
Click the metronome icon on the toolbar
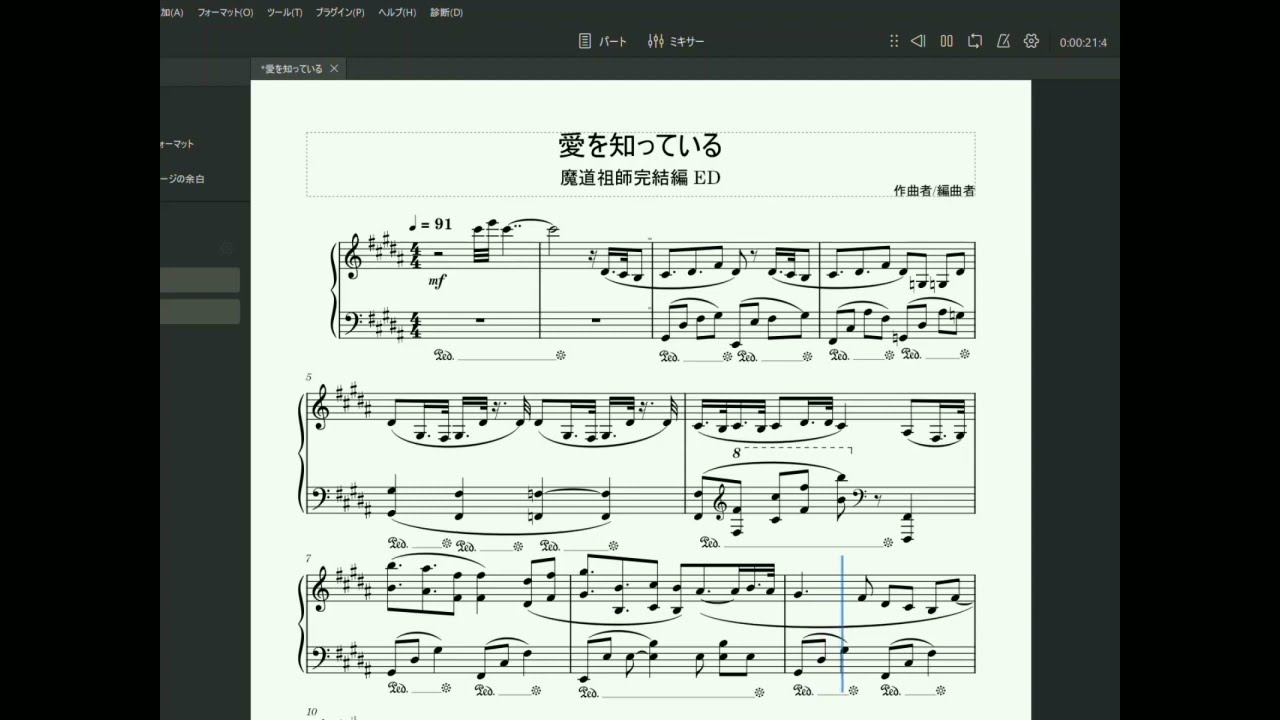point(1002,41)
